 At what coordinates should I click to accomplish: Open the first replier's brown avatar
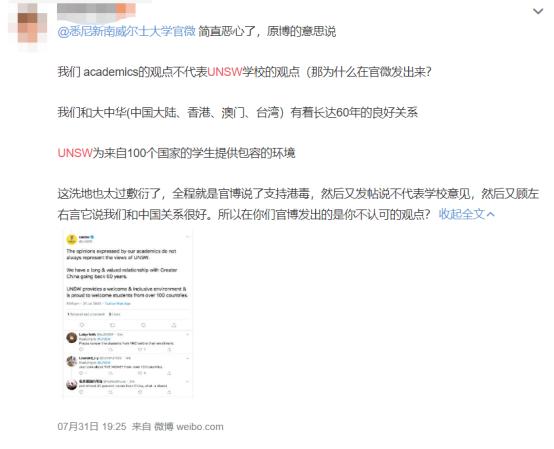tap(72, 338)
